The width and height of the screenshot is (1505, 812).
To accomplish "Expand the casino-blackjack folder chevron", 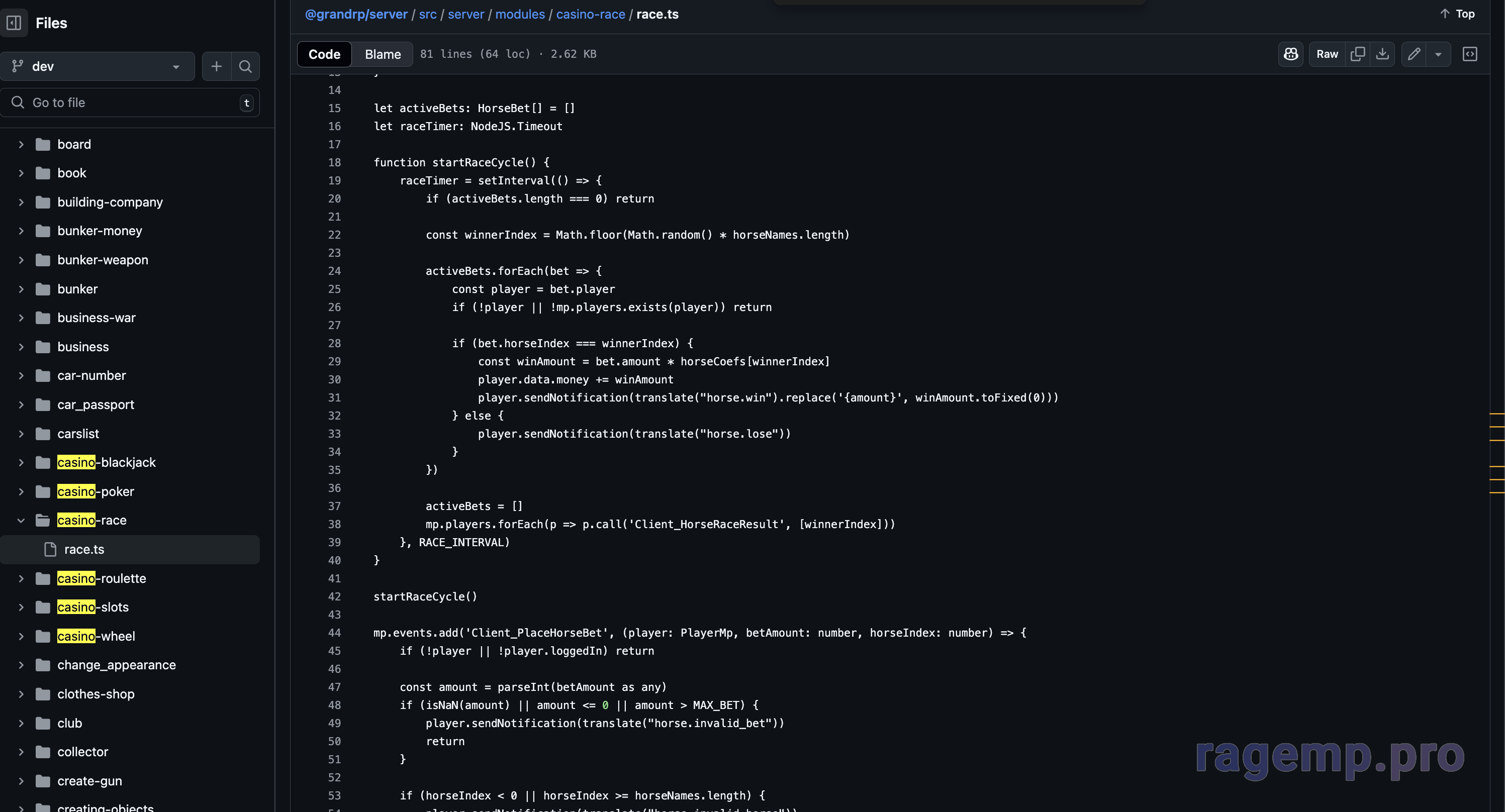I will click(x=21, y=463).
